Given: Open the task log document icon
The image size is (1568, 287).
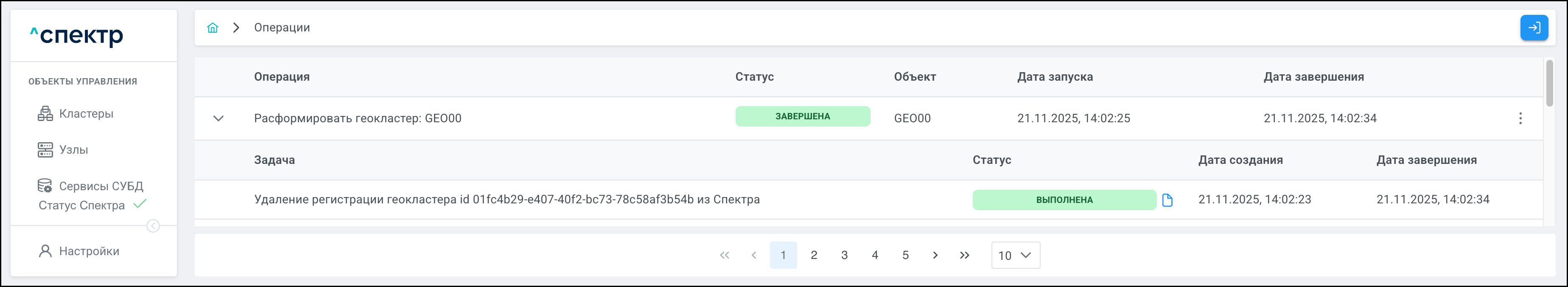Looking at the screenshot, I should [1167, 200].
